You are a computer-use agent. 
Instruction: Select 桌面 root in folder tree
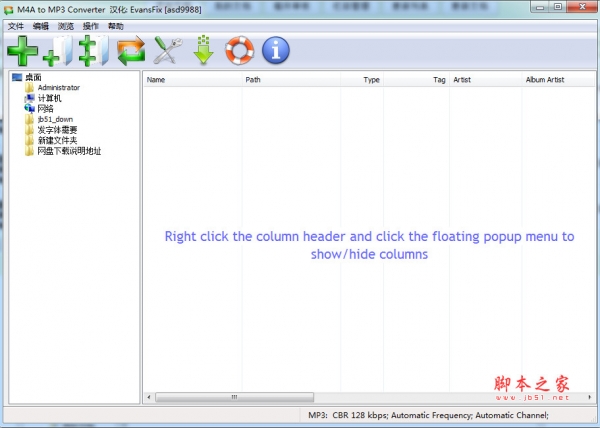pyautogui.click(x=33, y=77)
